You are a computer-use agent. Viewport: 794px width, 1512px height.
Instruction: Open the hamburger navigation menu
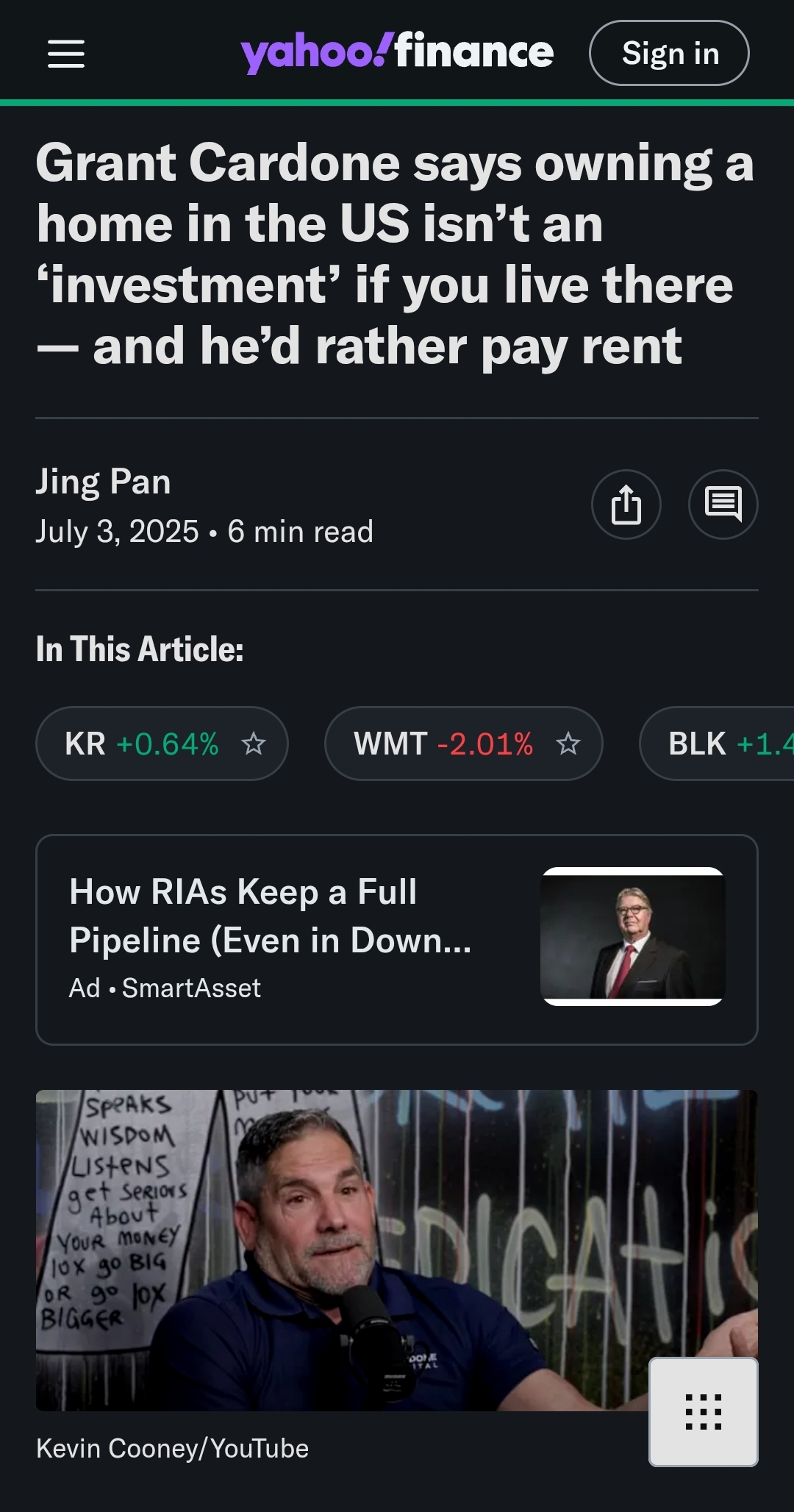click(66, 54)
